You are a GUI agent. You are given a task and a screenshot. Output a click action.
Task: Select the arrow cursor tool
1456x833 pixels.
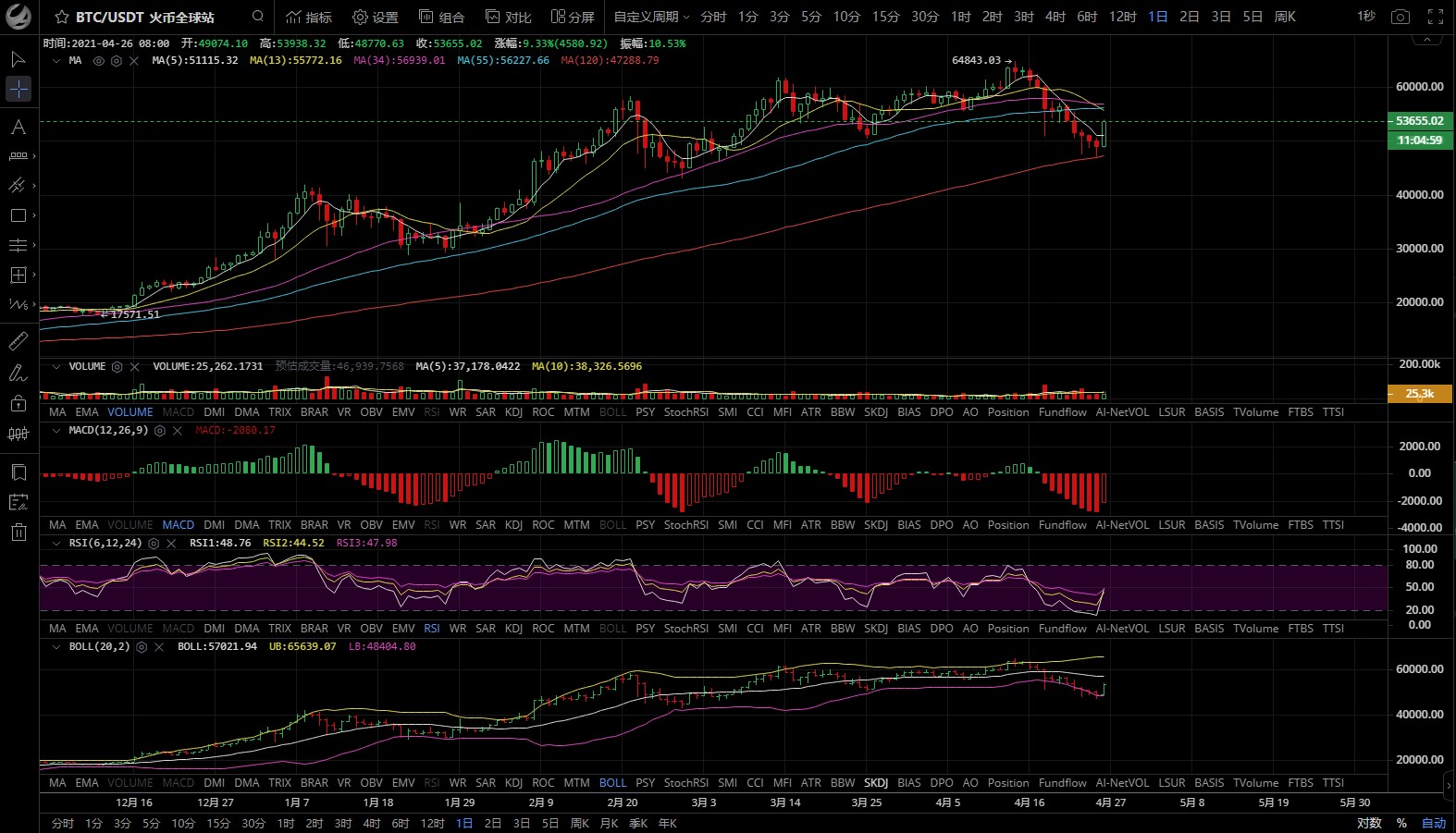18,59
